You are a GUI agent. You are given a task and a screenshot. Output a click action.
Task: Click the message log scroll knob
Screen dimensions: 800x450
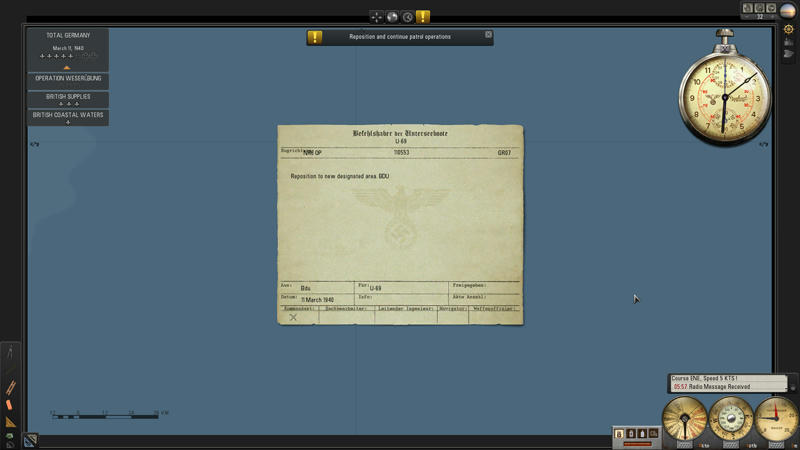[x=792, y=387]
